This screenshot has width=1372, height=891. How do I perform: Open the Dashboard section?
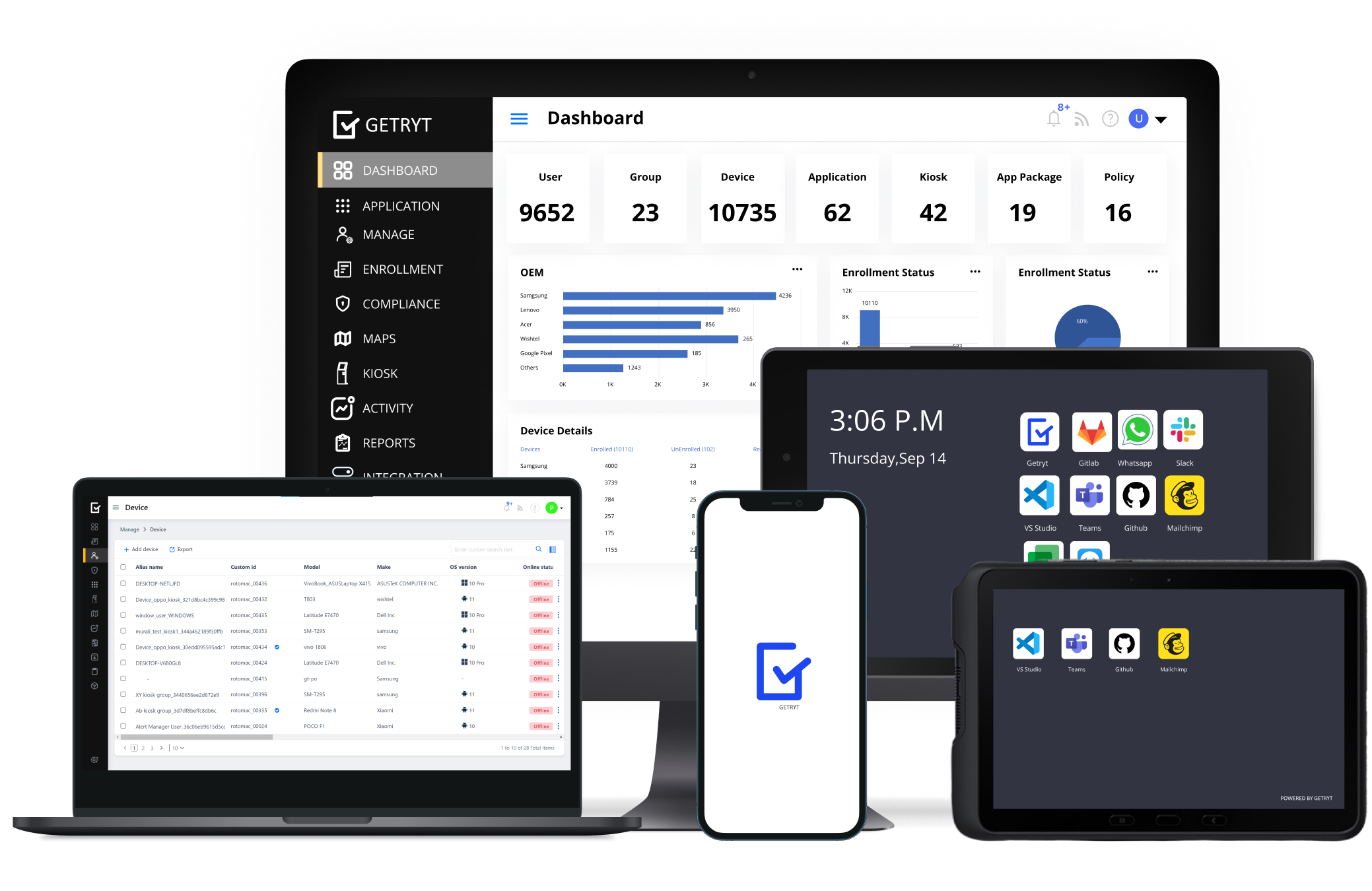pyautogui.click(x=394, y=170)
